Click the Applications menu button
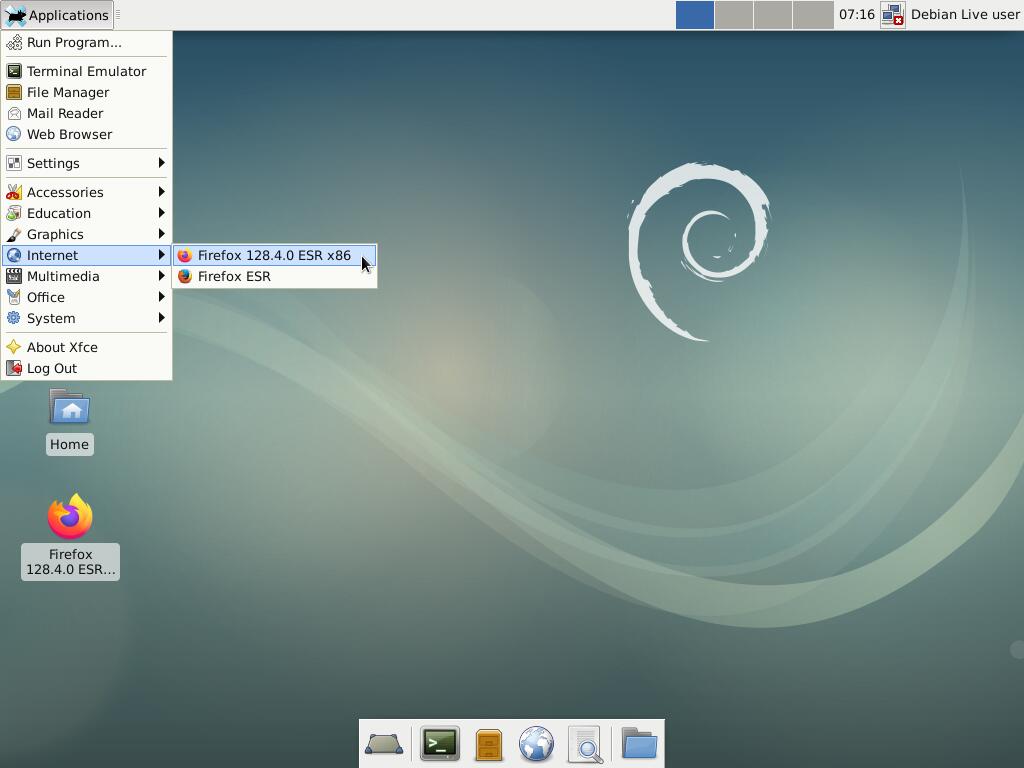 [57, 15]
